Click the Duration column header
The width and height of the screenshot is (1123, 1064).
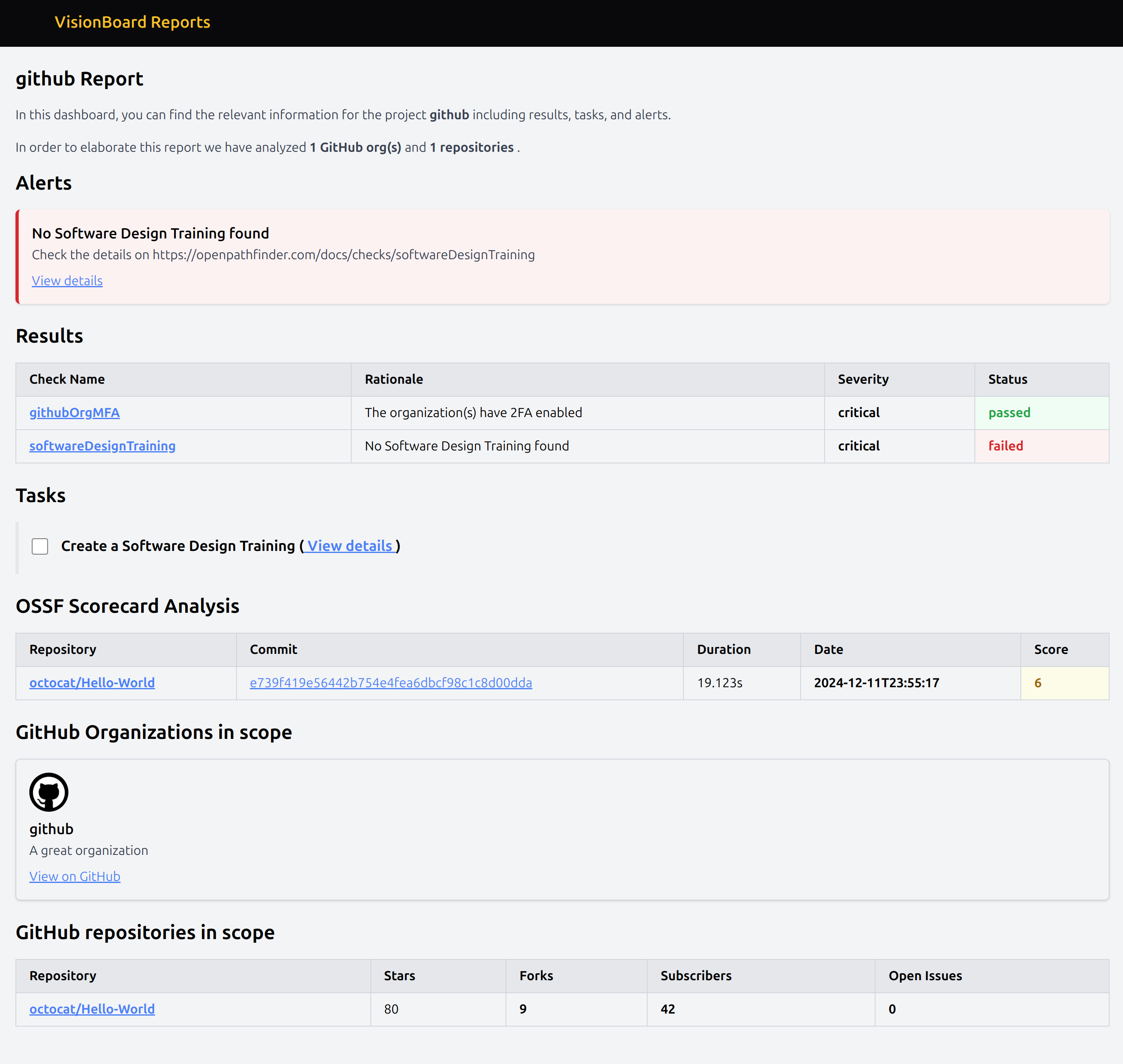coord(742,649)
